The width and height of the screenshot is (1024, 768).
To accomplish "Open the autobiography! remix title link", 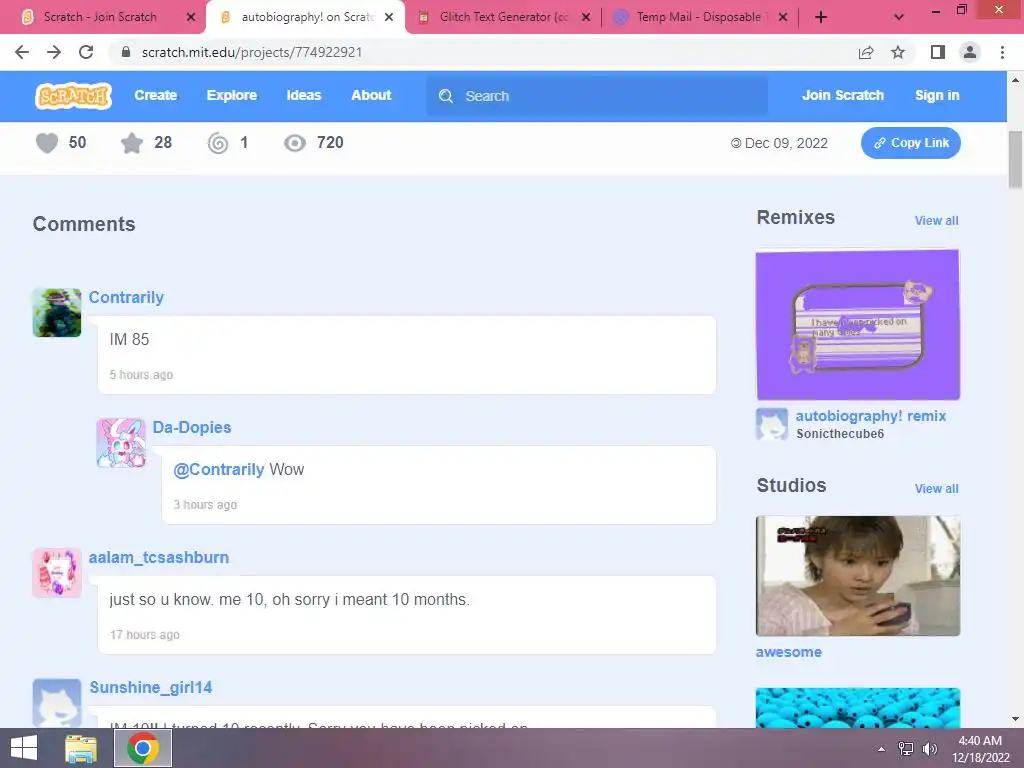I will (871, 416).
